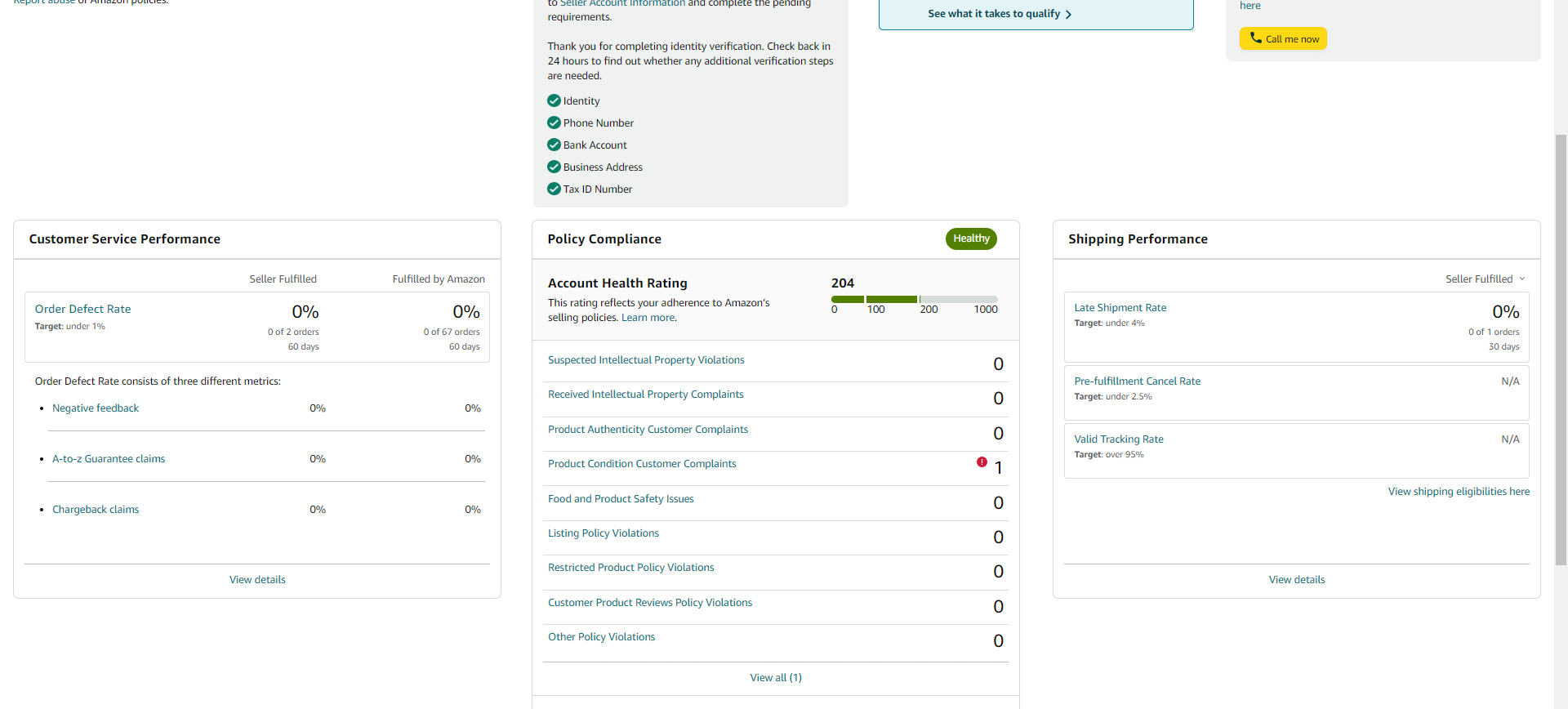Viewport: 1568px width, 709px height.
Task: Open Food and Product Safety Issues
Action: [x=621, y=499]
